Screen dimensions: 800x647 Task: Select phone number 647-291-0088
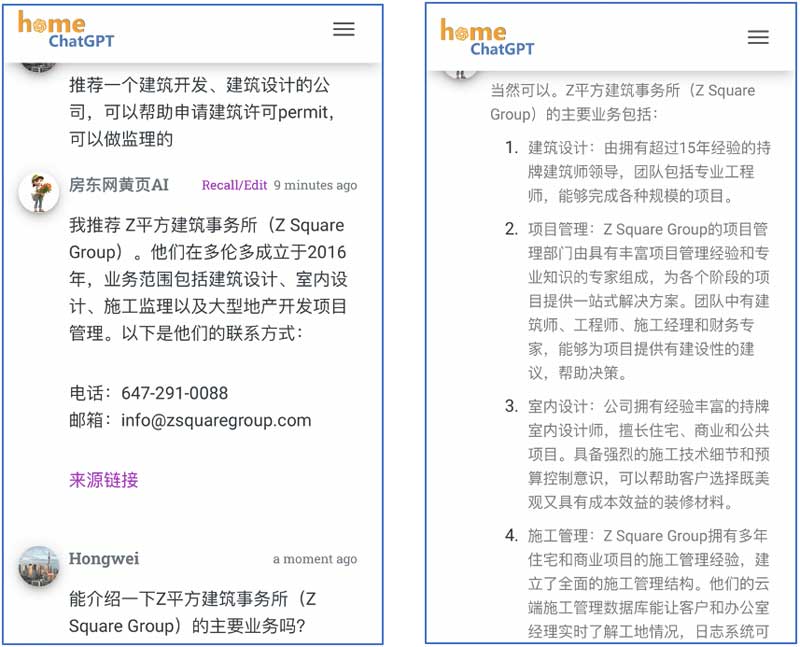(x=174, y=393)
